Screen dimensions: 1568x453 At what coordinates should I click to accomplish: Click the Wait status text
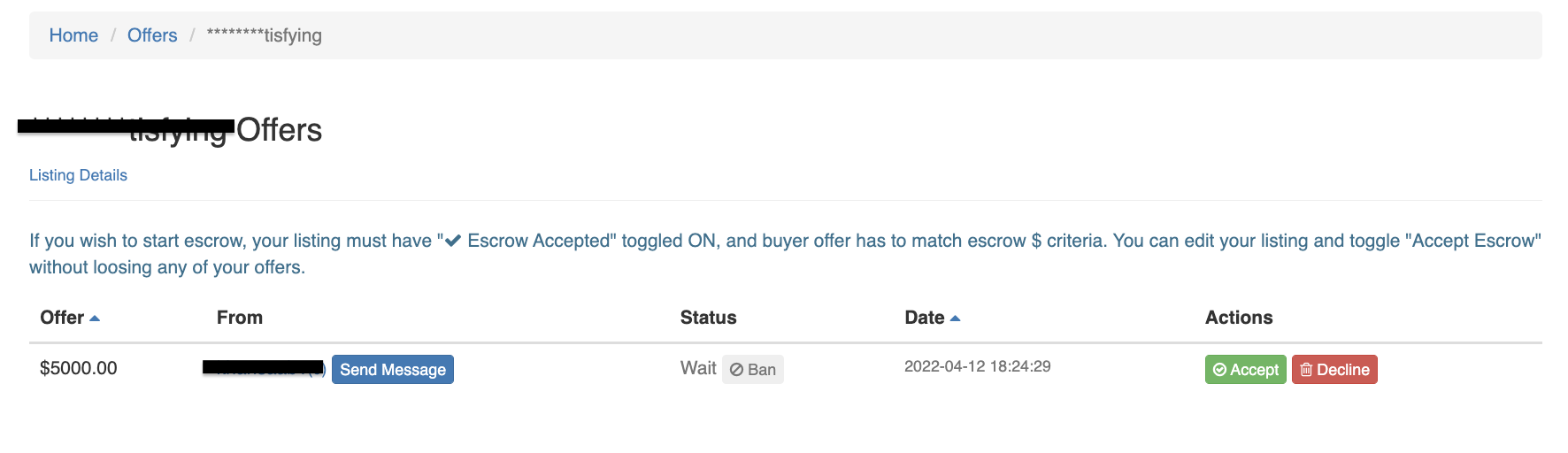point(698,368)
